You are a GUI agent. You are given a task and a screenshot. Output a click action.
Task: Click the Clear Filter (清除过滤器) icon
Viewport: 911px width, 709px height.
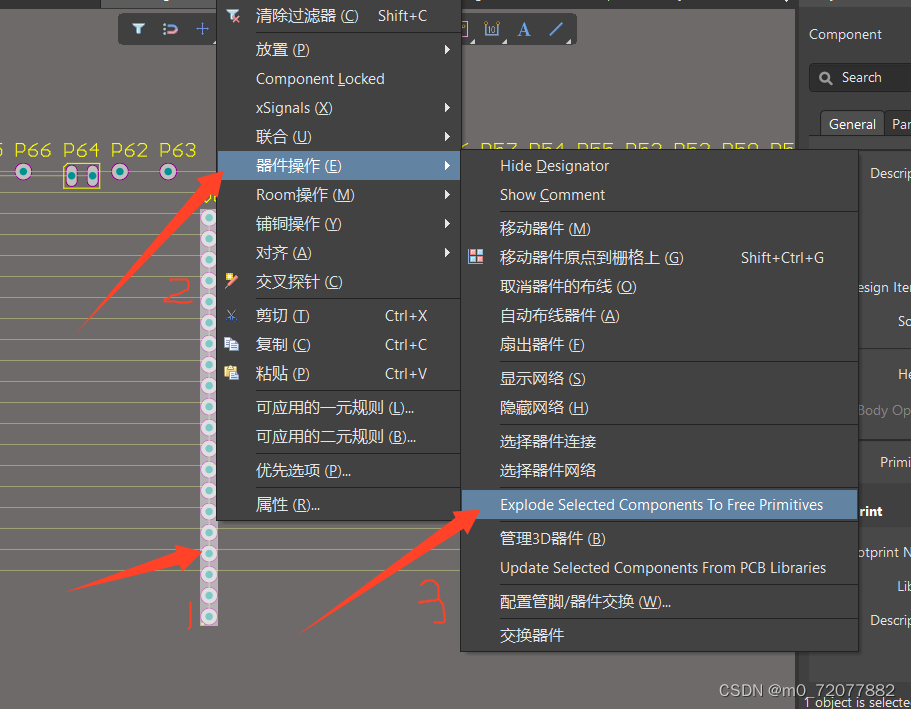pyautogui.click(x=233, y=15)
